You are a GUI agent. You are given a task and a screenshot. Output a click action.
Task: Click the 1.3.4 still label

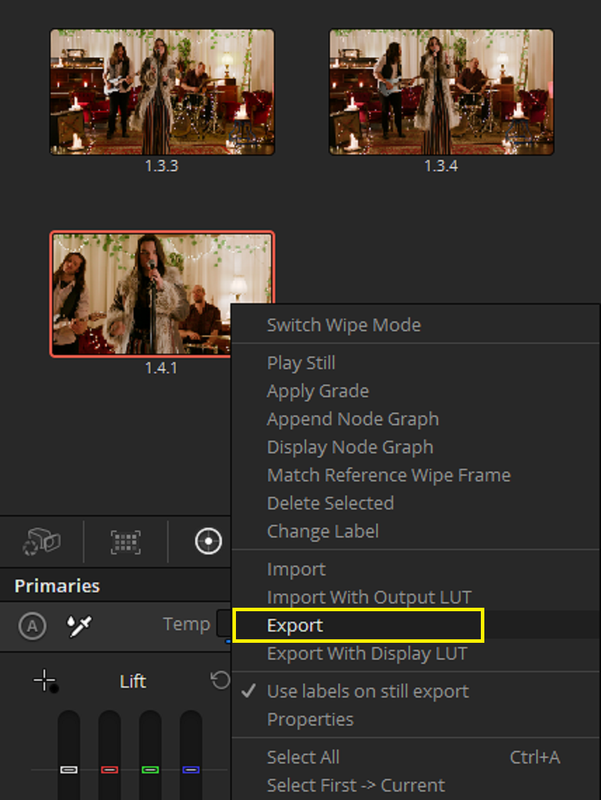click(441, 166)
